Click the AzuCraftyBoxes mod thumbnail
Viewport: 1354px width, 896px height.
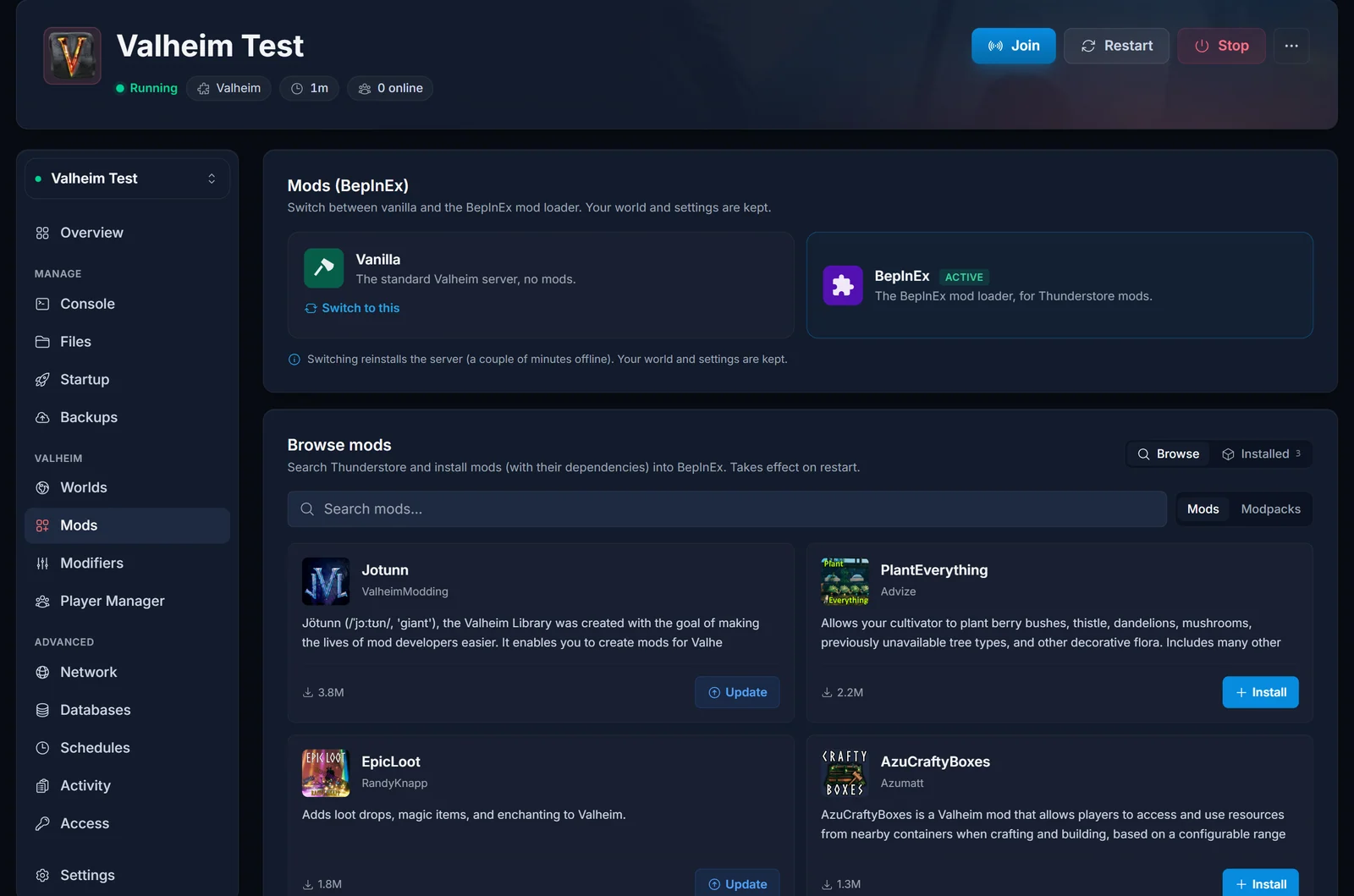point(845,772)
